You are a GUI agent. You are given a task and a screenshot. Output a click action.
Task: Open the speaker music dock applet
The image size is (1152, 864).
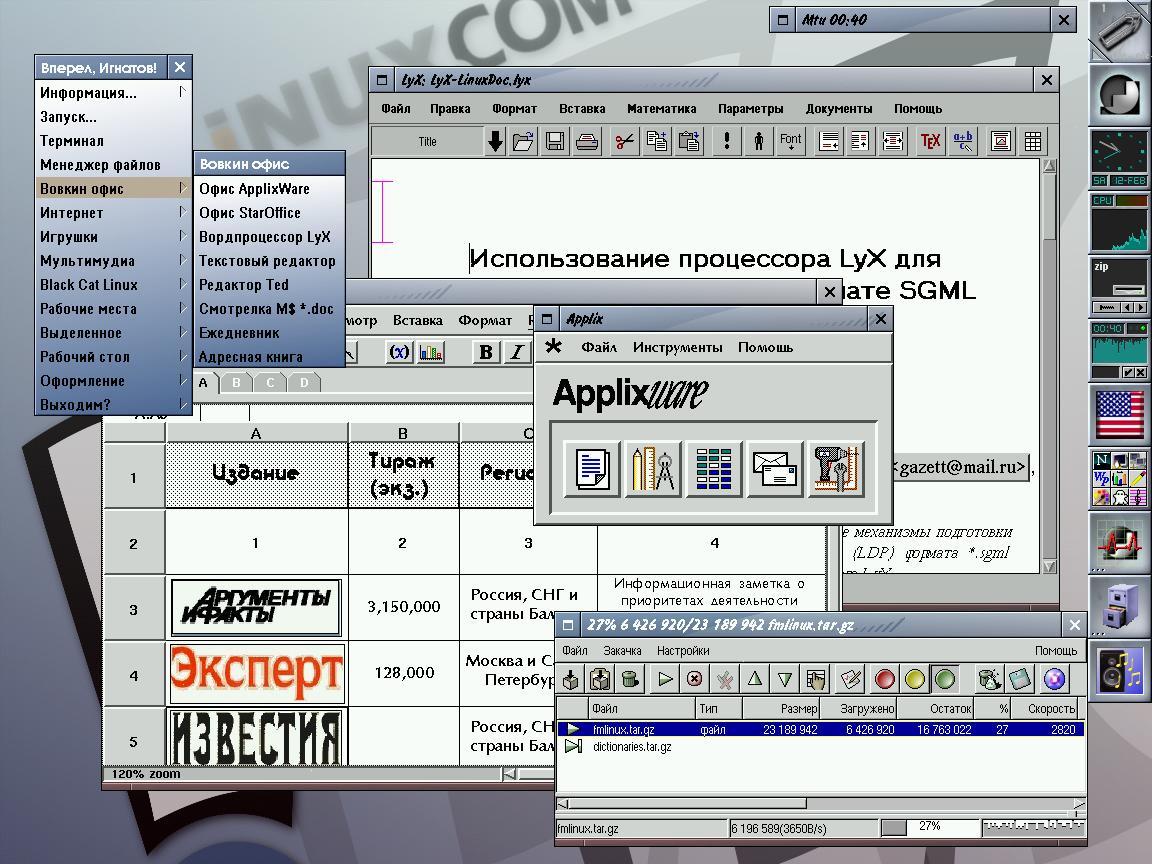click(x=1119, y=670)
